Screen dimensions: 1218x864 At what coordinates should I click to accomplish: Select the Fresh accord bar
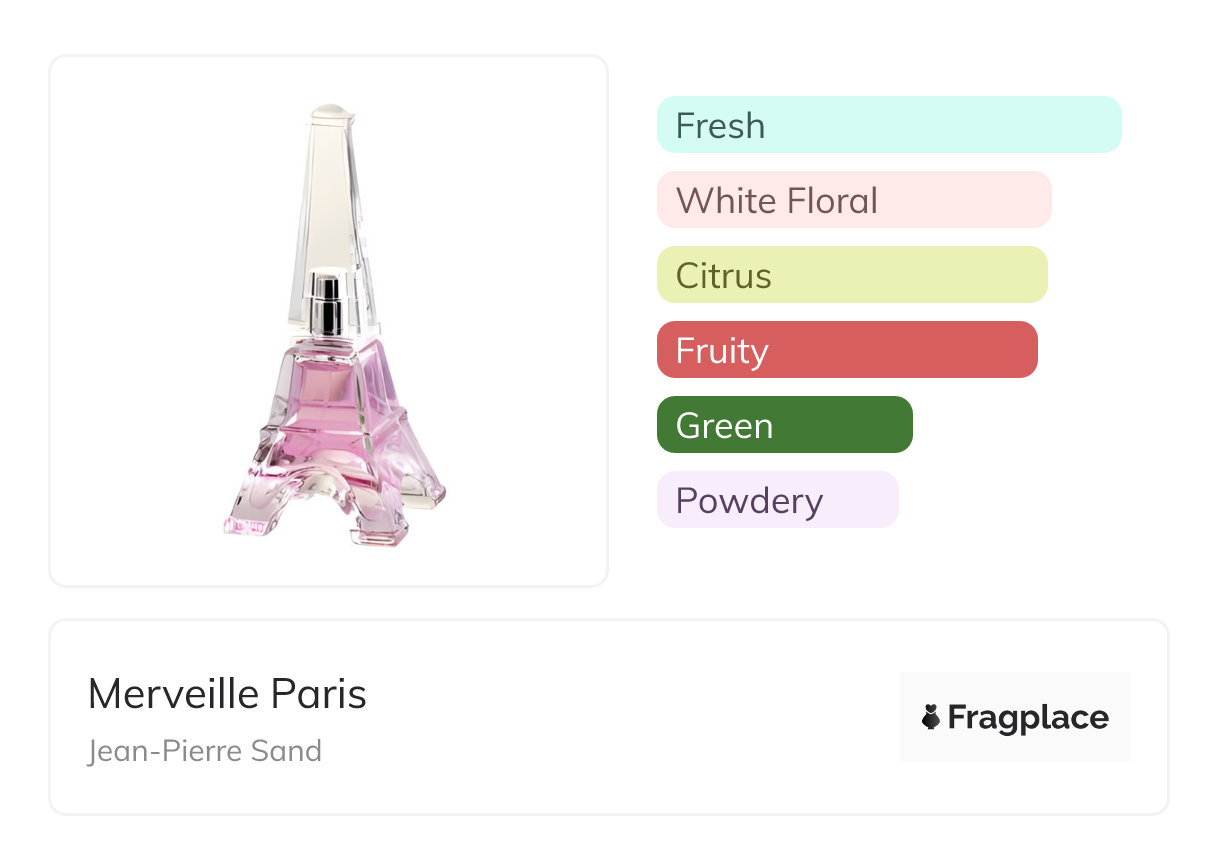click(888, 125)
